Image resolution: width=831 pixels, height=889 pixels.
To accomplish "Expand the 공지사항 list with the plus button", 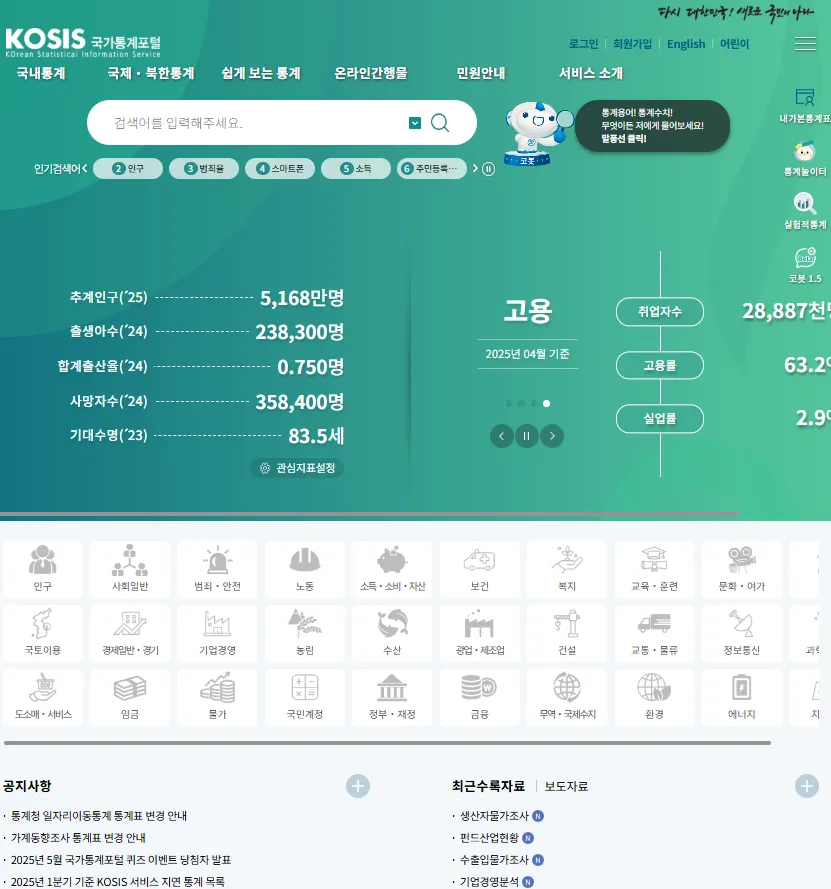I will [x=357, y=786].
